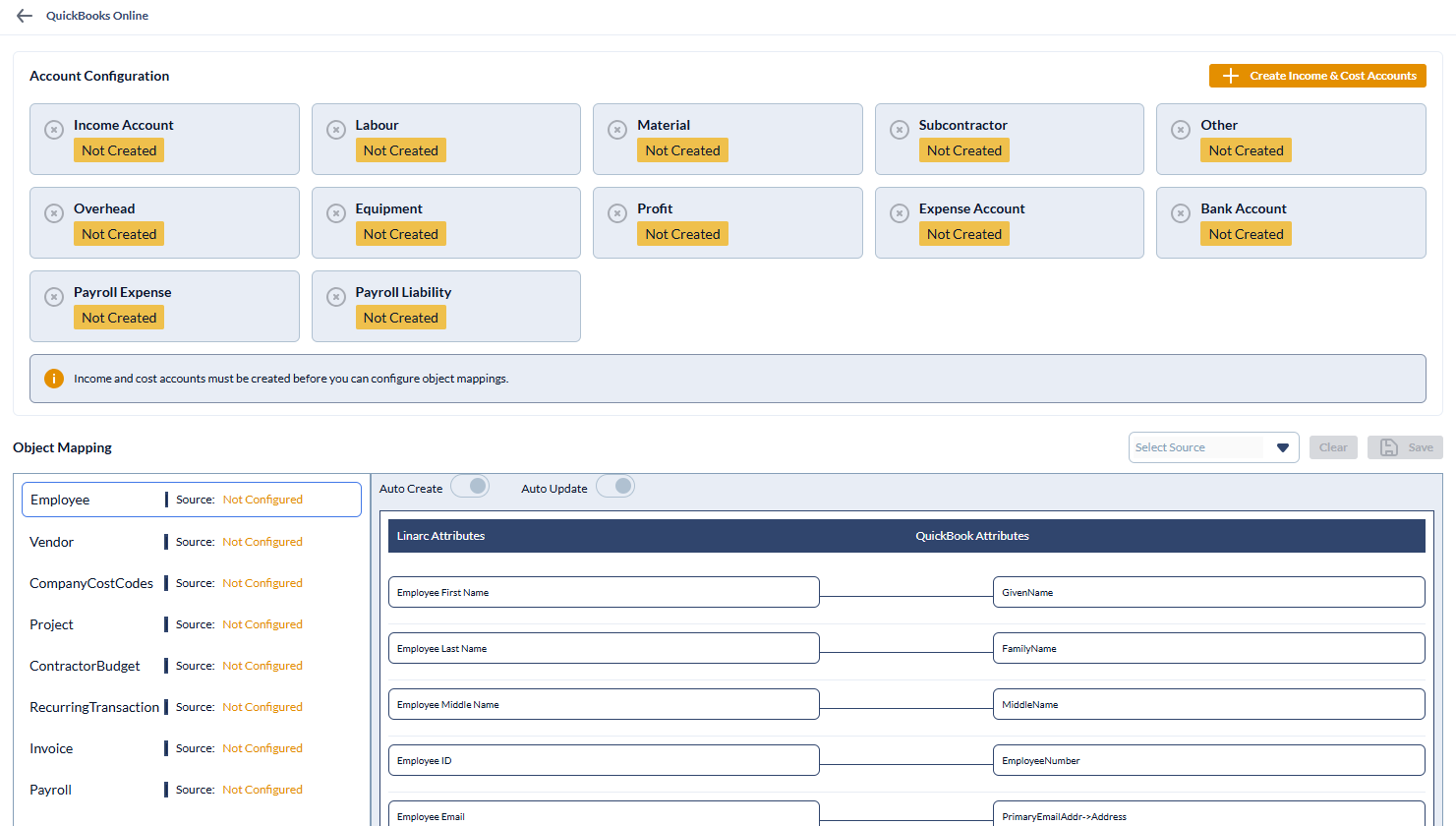This screenshot has height=826, width=1456.
Task: Click the Employee ID field
Action: click(604, 760)
